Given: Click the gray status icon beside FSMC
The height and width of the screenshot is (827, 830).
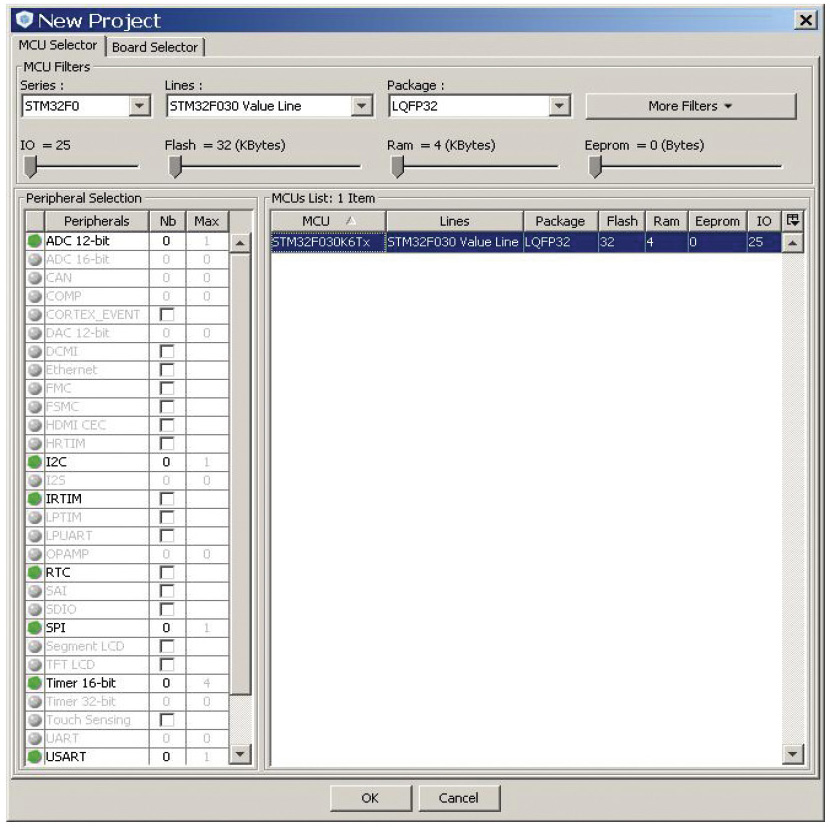Looking at the screenshot, I should coord(34,407).
